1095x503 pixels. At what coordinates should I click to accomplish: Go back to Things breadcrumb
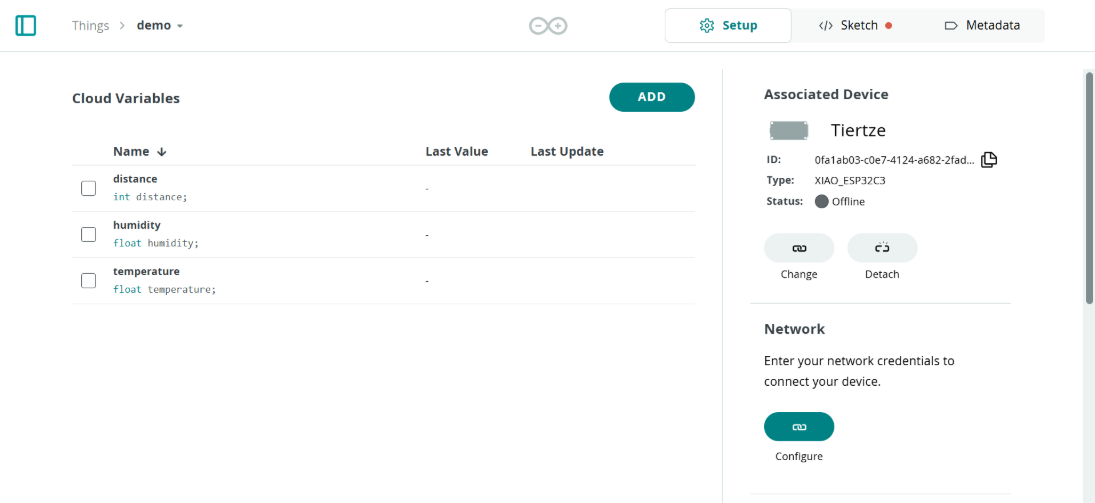(x=90, y=26)
